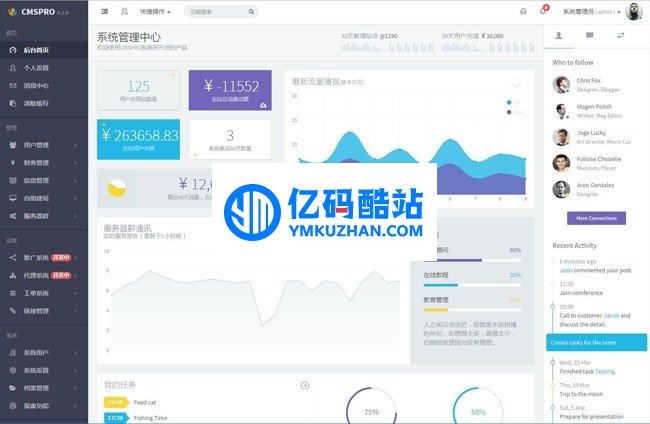Click the 75% circular progress chart

[x=371, y=406]
